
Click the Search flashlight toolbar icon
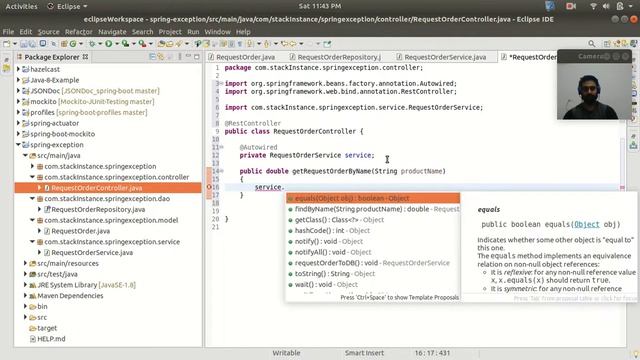click(179, 44)
